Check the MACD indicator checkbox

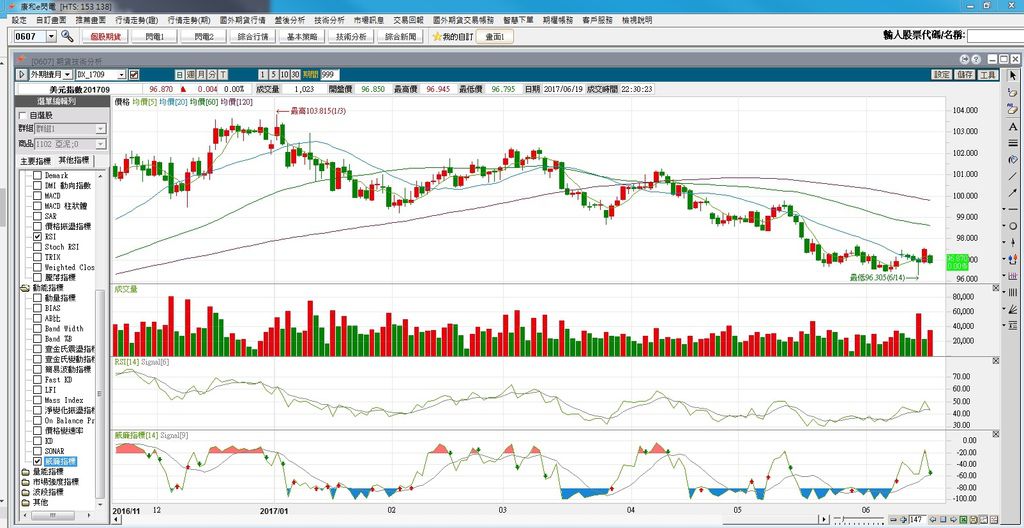coord(37,196)
